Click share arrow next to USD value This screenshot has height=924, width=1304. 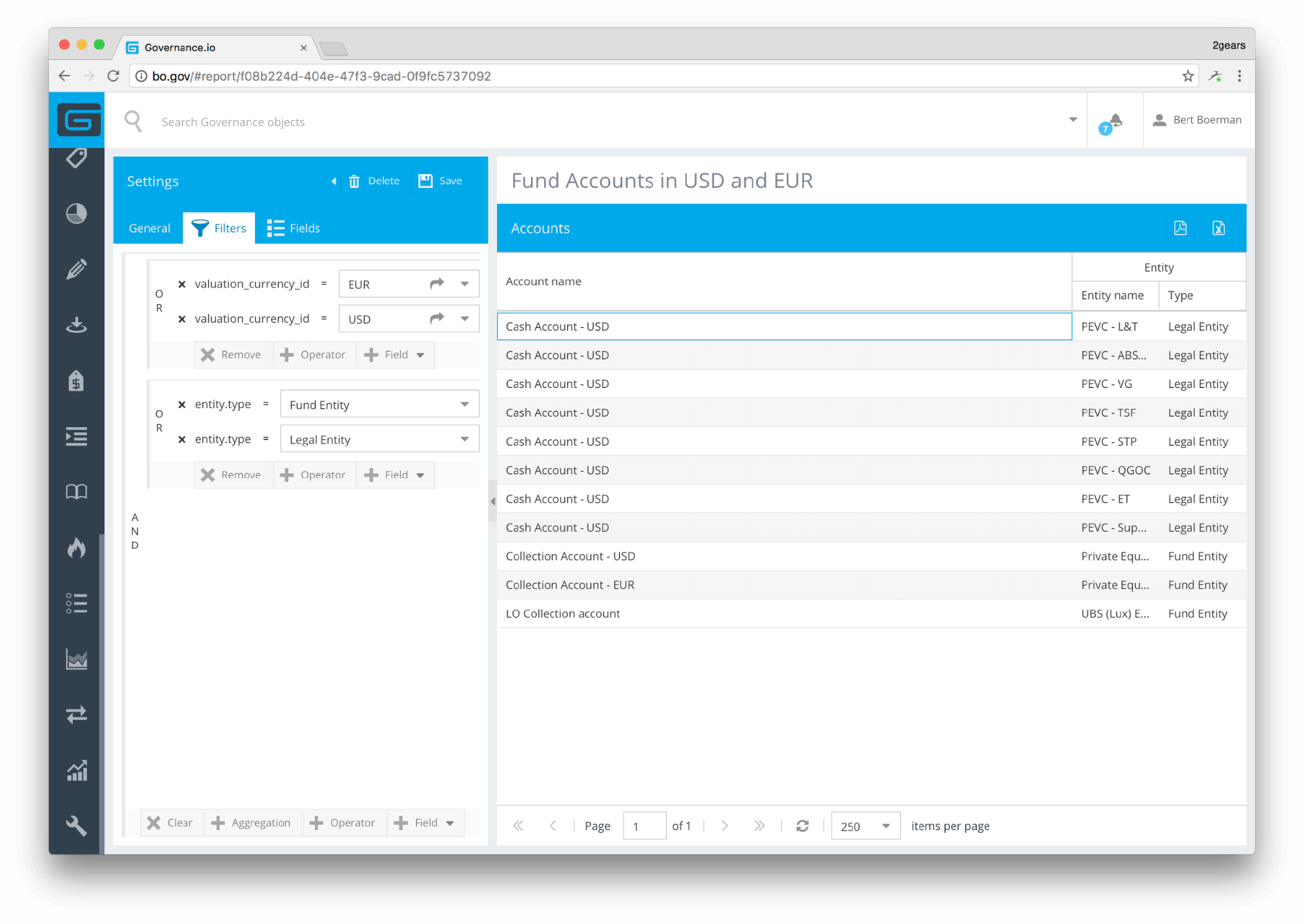[436, 318]
